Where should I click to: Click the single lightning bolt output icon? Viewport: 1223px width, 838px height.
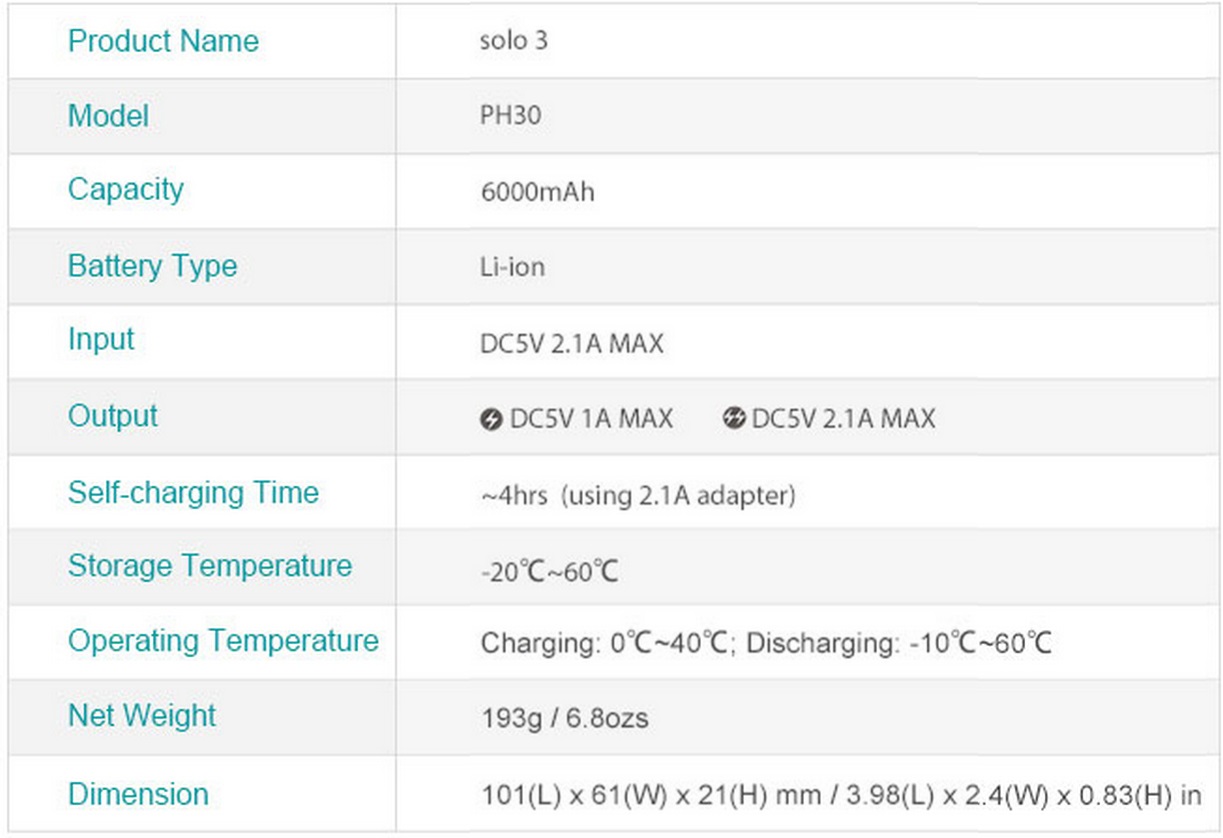pyautogui.click(x=491, y=419)
